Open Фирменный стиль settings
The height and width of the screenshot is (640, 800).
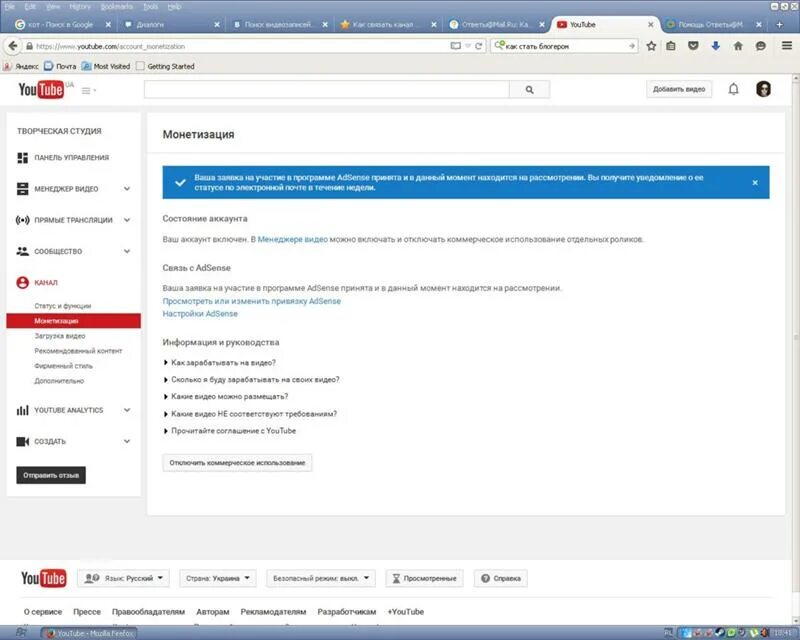click(63, 366)
